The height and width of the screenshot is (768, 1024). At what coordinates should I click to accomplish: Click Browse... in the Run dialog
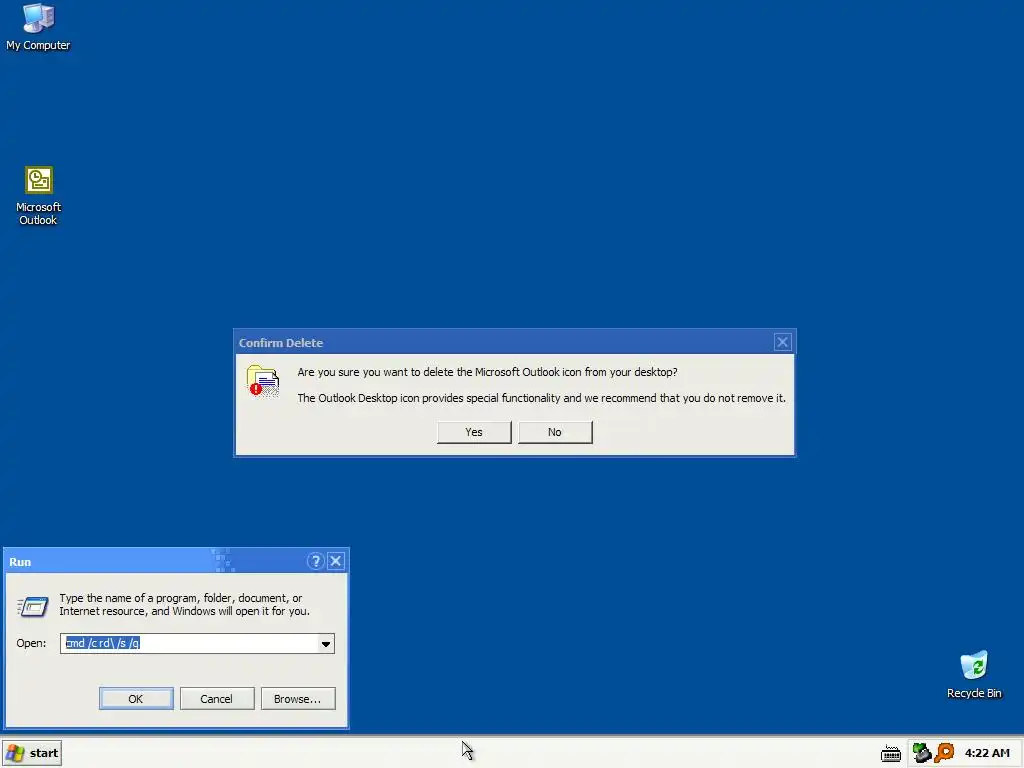298,699
